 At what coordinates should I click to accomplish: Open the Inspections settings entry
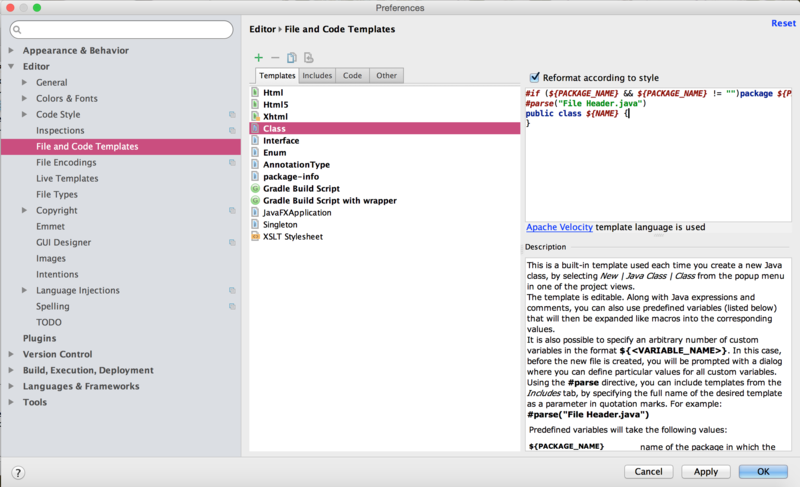click(x=60, y=131)
